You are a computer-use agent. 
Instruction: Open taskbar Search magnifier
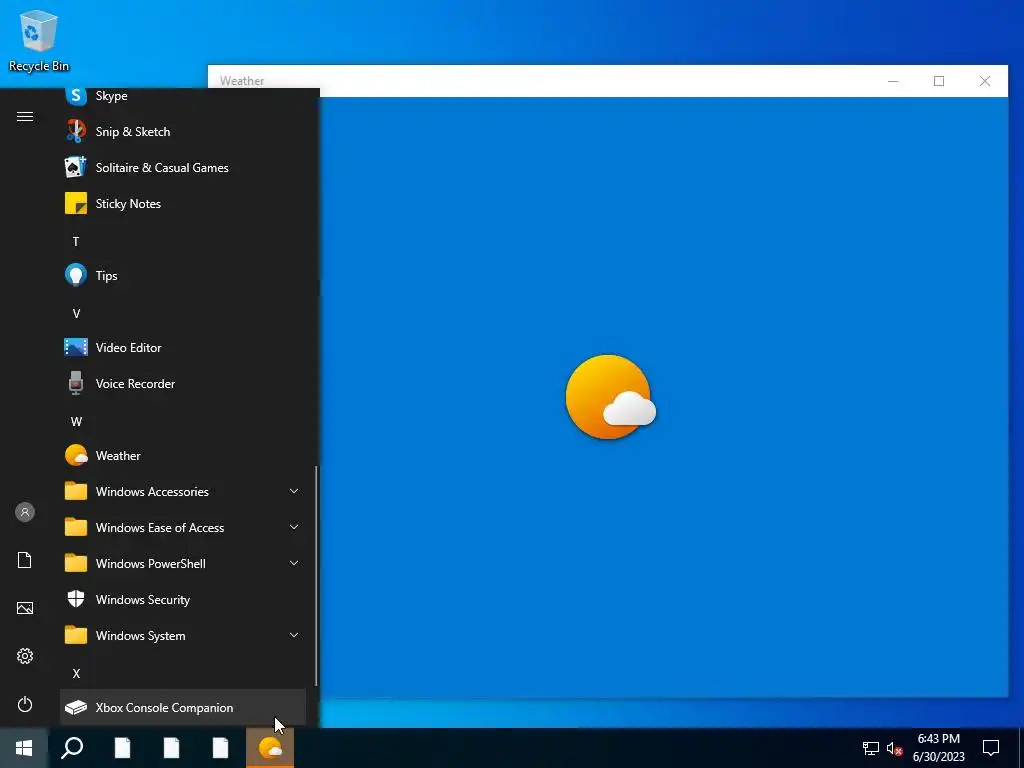[72, 748]
